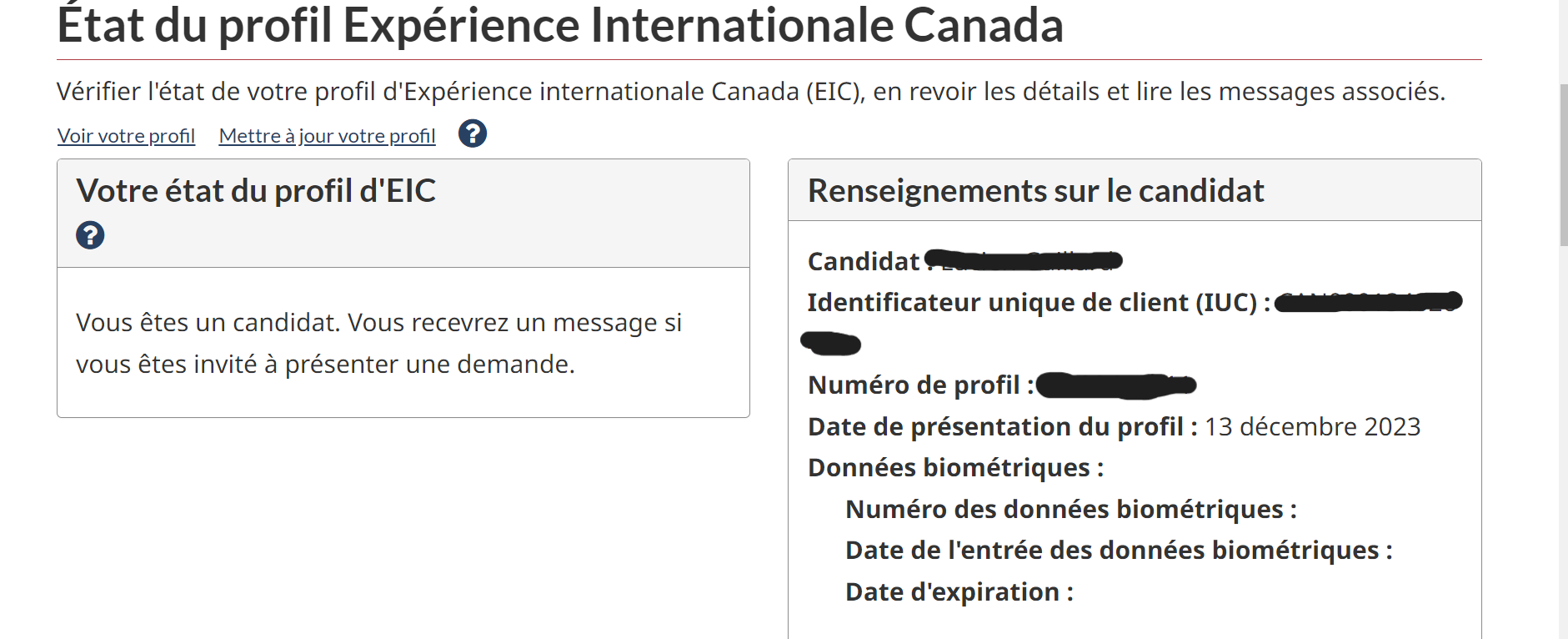The image size is (1568, 639).
Task: Click the help icon in EIC status panel
Action: pos(89,235)
